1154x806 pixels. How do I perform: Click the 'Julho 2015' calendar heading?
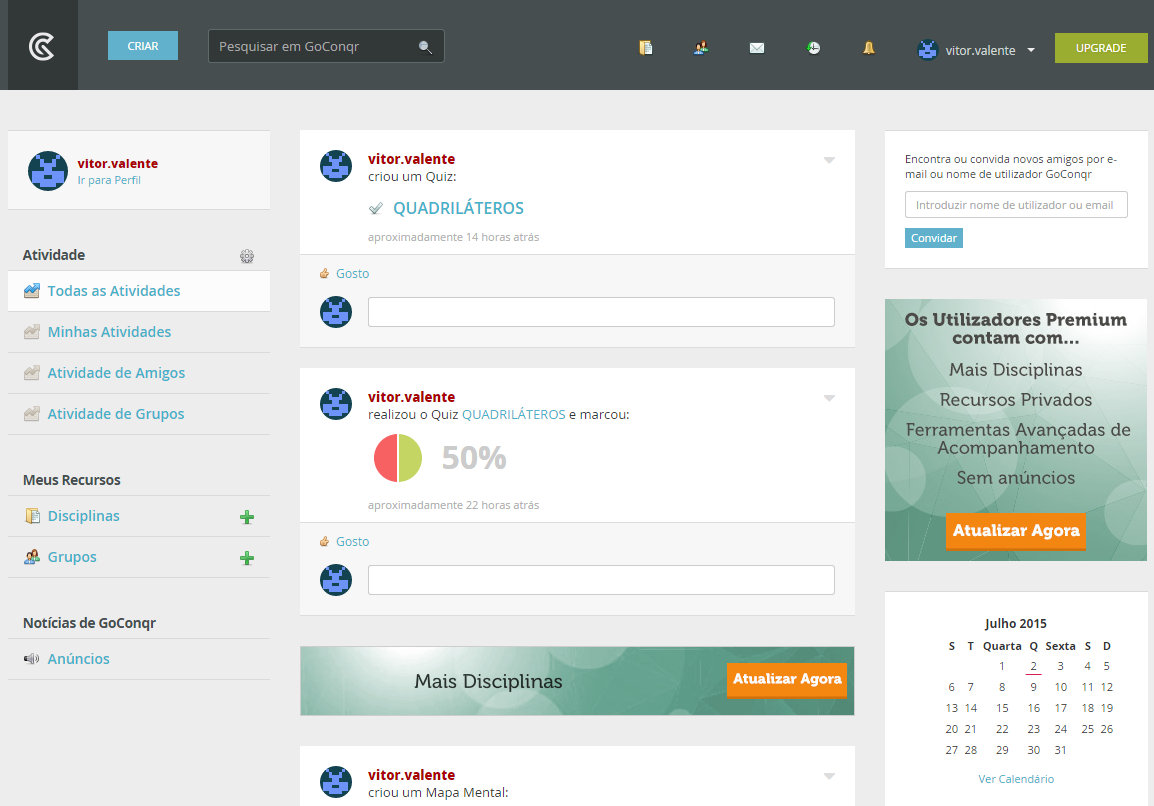tap(1016, 623)
